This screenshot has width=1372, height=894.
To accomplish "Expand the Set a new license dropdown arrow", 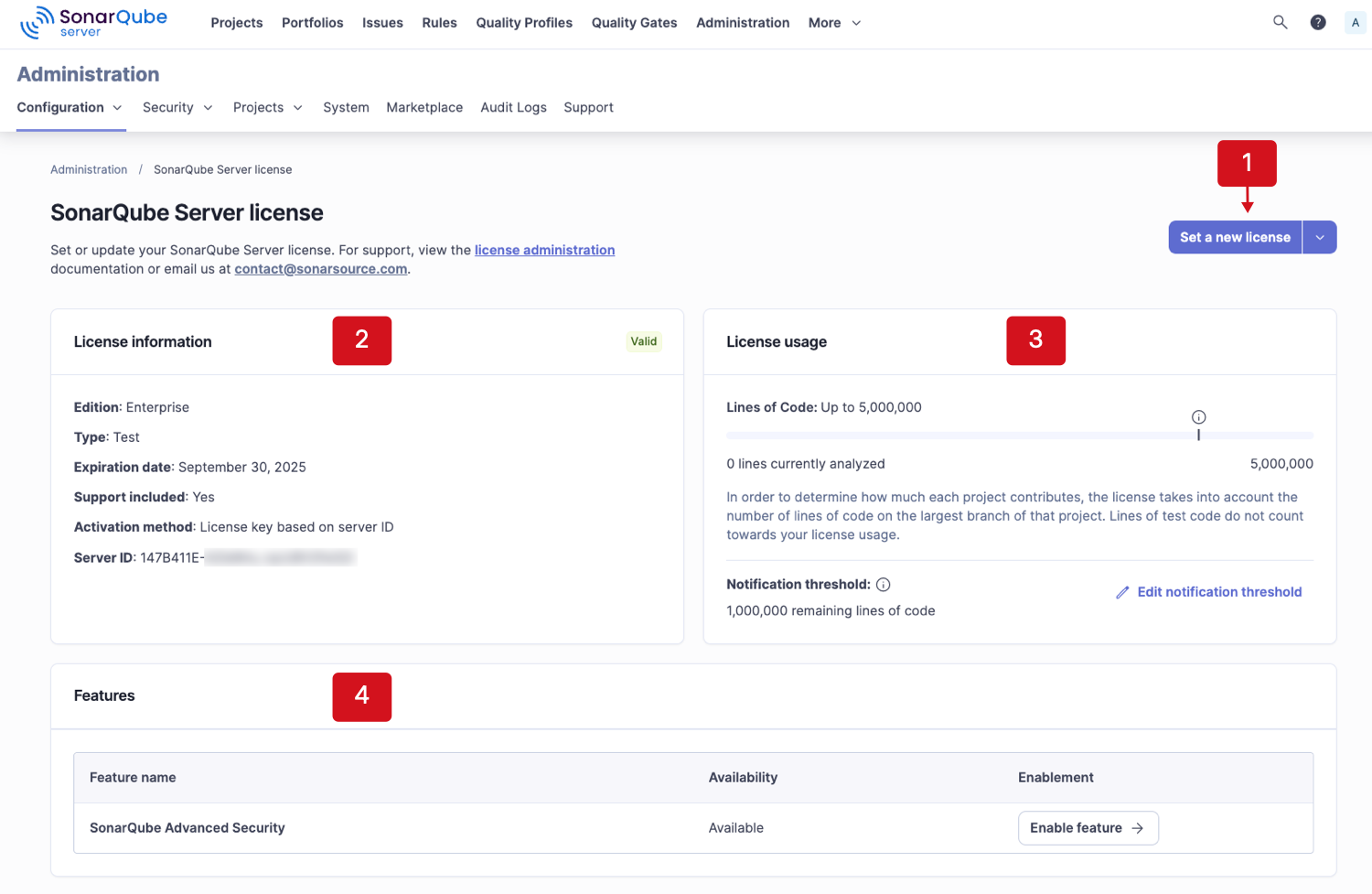I will click(1319, 237).
